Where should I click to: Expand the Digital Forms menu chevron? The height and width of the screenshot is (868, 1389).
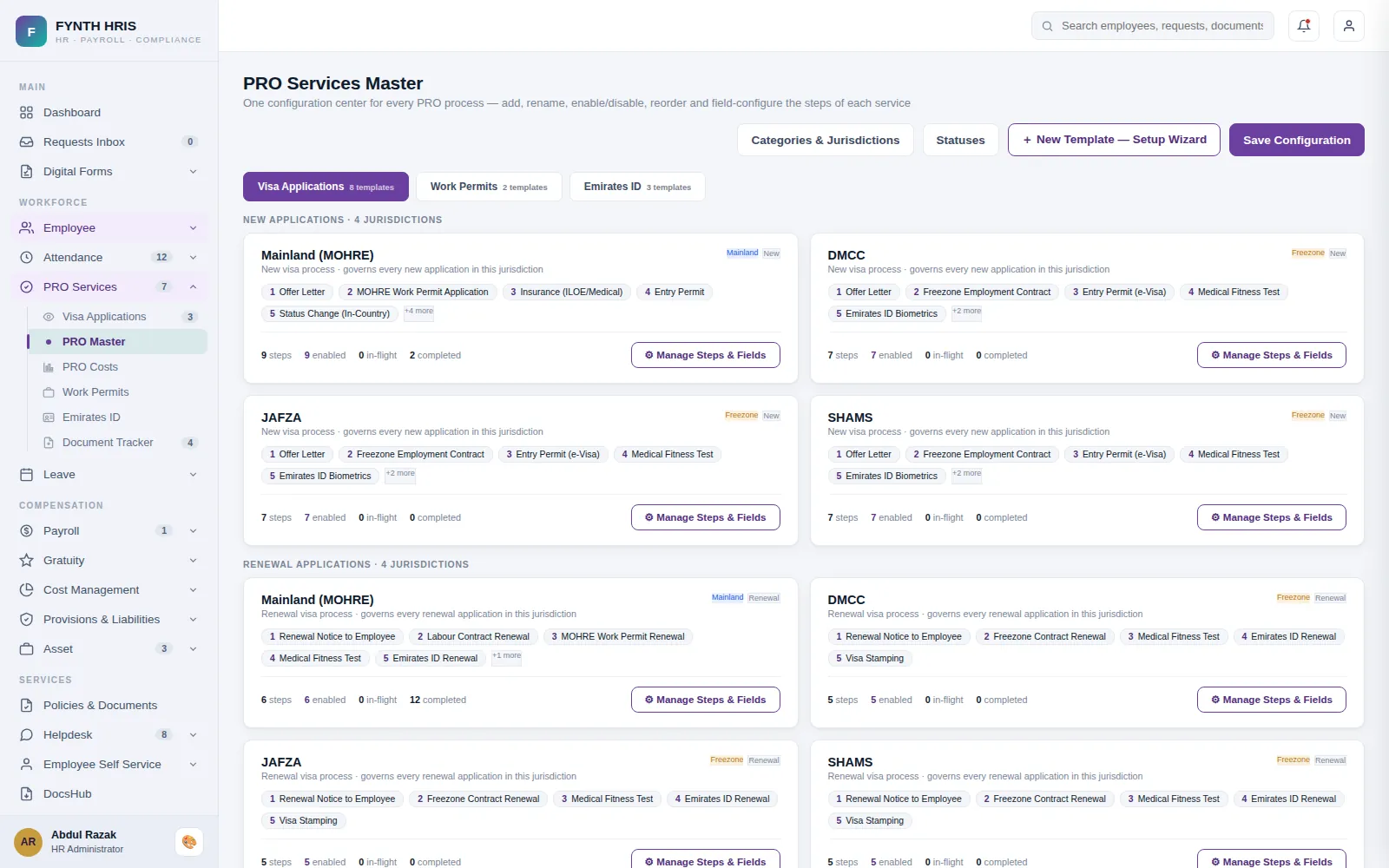click(193, 172)
